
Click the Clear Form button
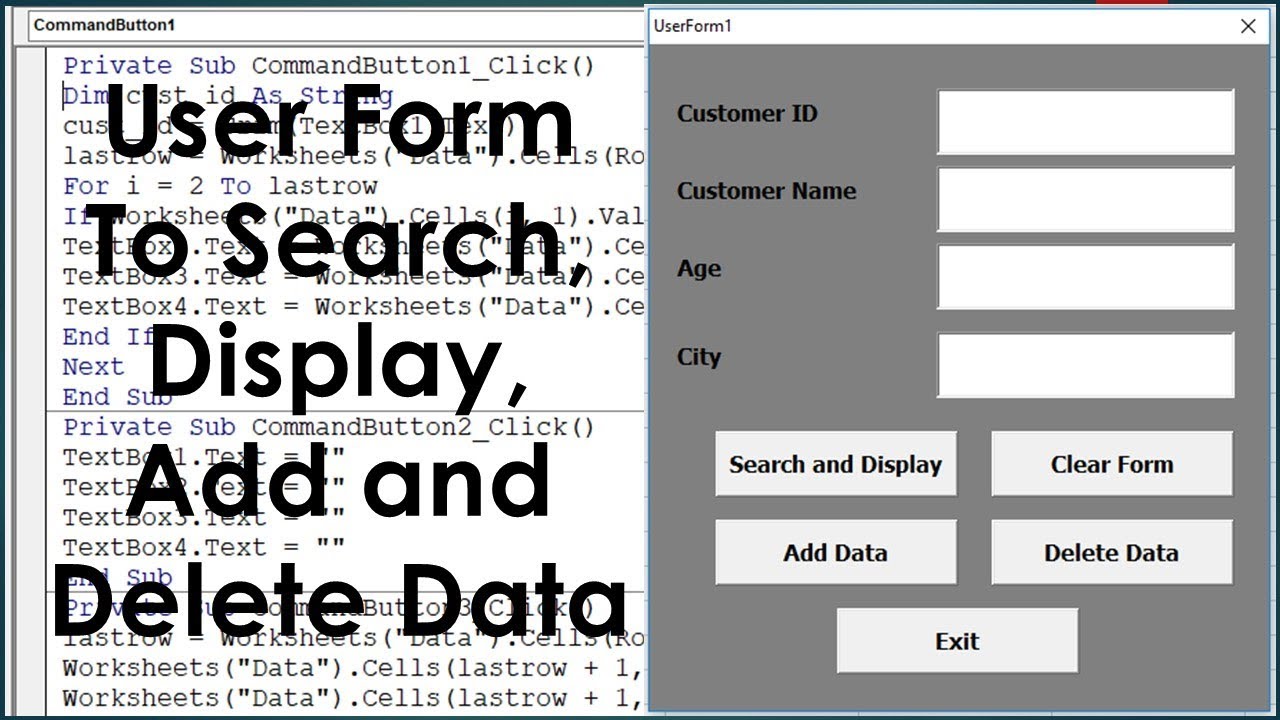1112,464
